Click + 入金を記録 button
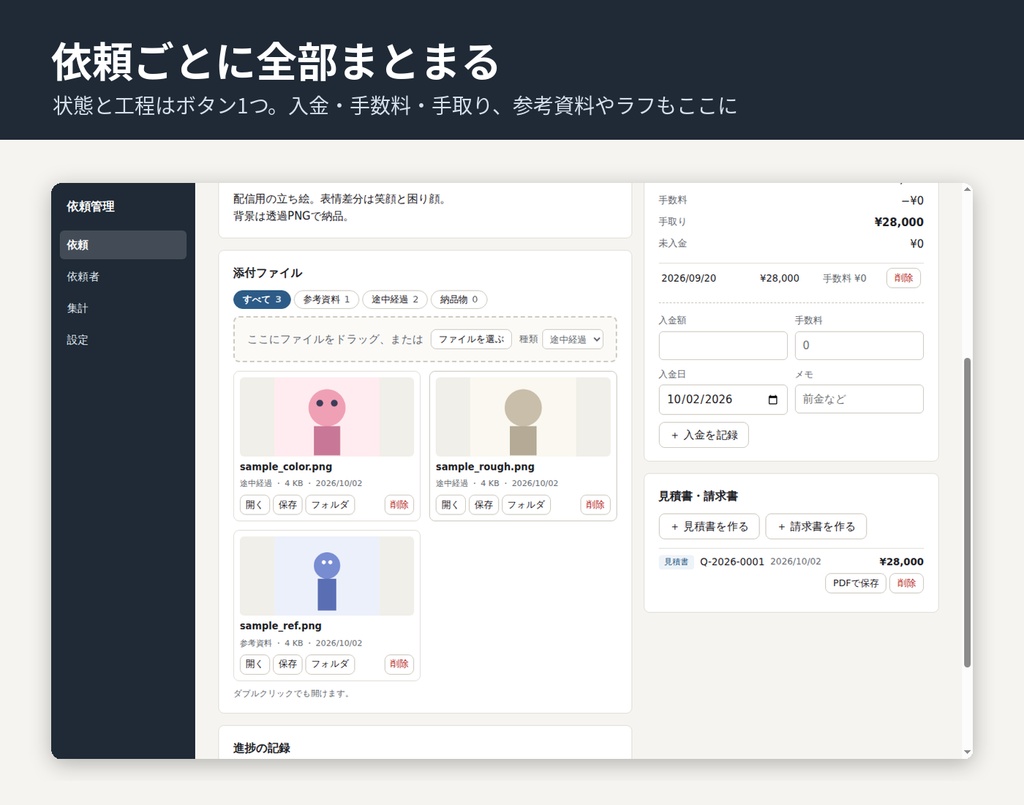 pos(704,435)
